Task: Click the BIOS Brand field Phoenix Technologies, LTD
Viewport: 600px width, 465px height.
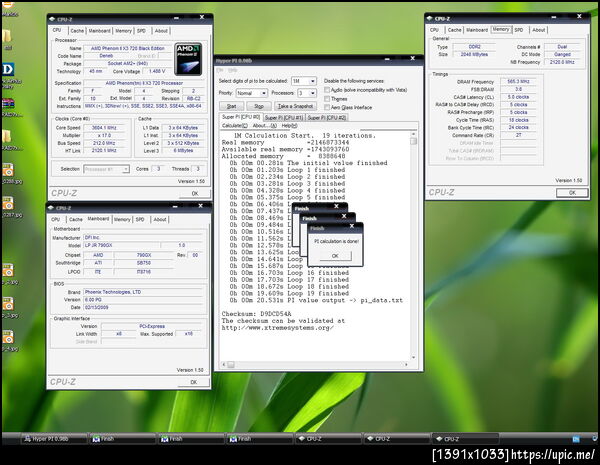Action: tap(143, 292)
